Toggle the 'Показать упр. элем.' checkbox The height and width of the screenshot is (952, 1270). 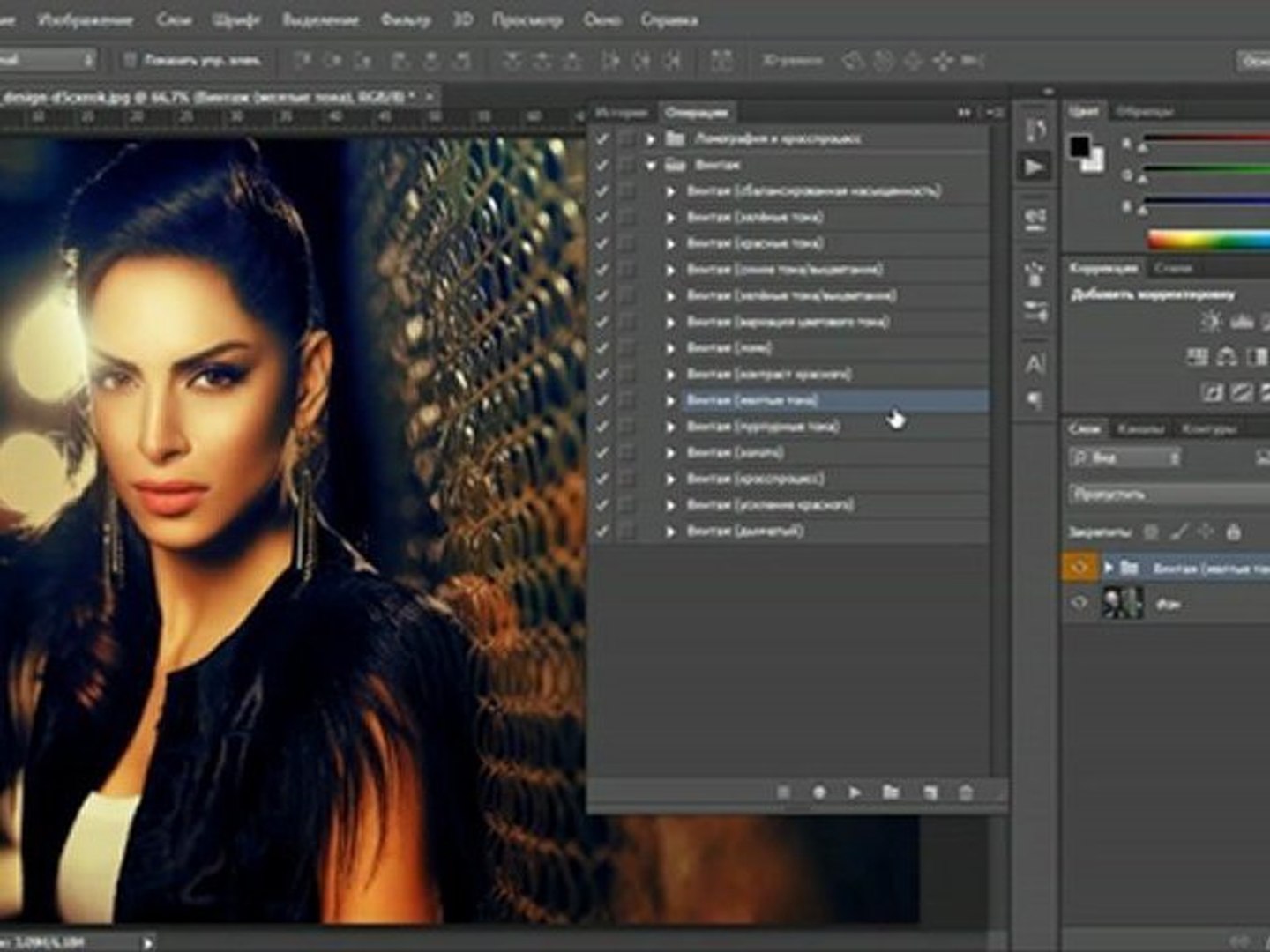[x=131, y=61]
